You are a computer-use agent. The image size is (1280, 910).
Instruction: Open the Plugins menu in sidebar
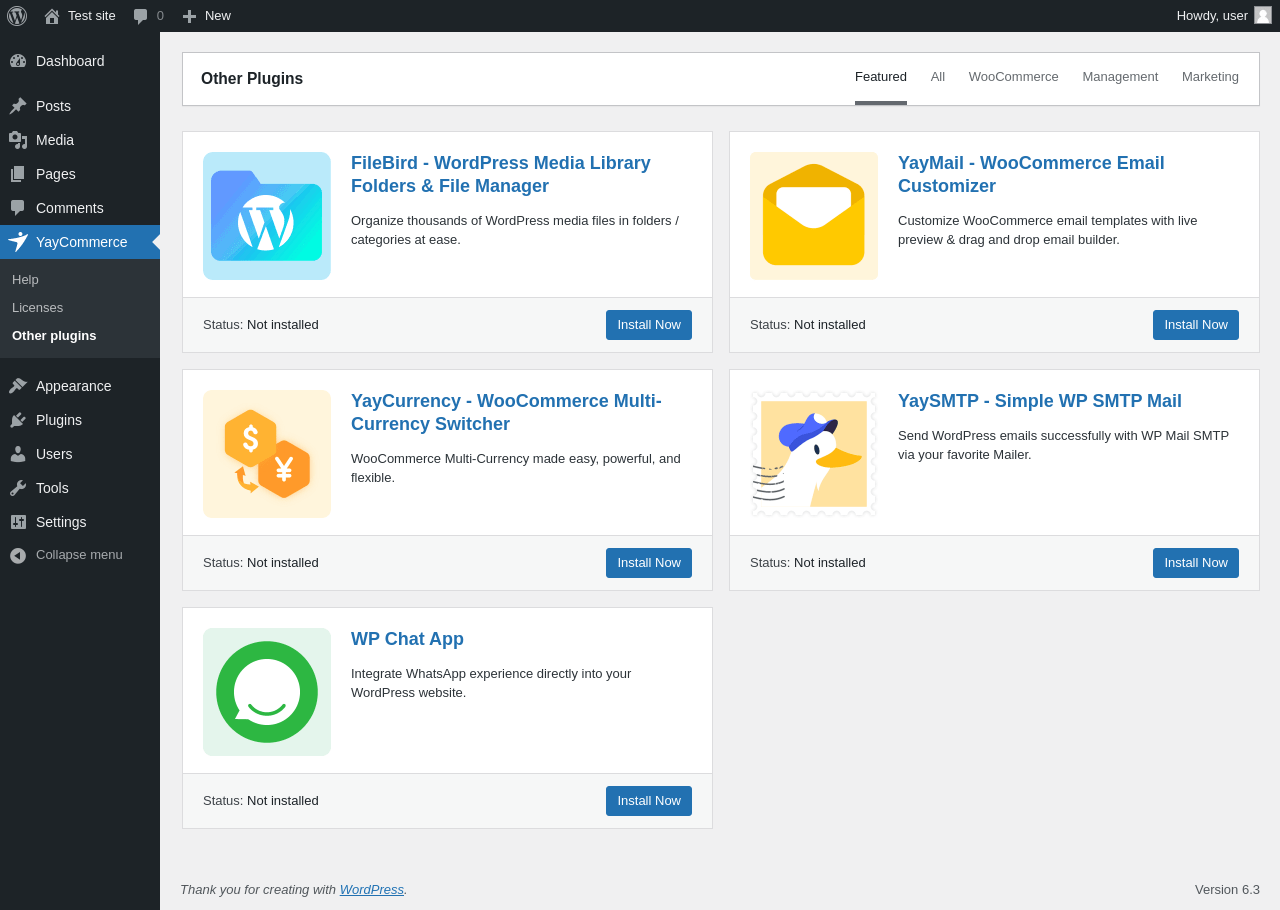click(x=59, y=420)
